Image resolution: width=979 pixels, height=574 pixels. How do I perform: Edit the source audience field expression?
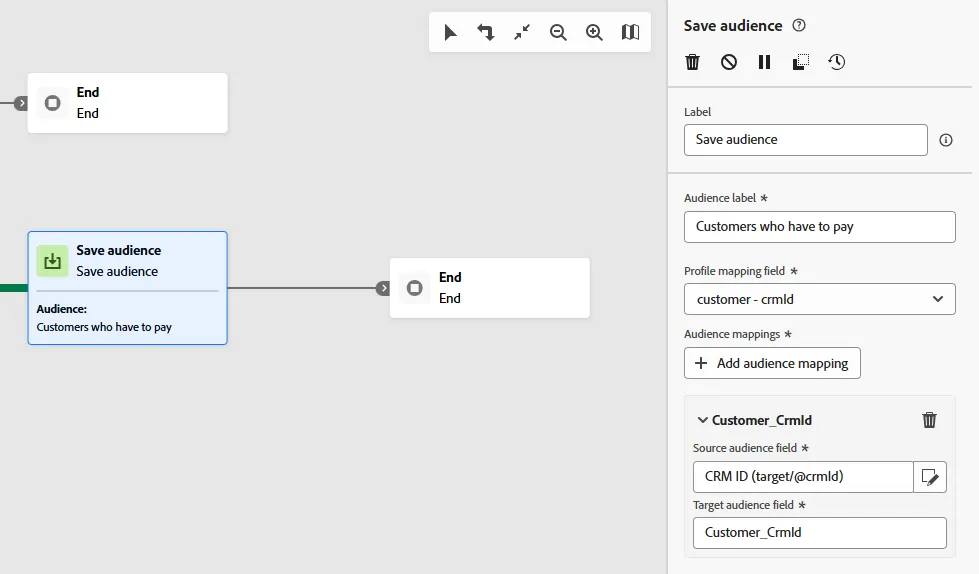click(930, 477)
